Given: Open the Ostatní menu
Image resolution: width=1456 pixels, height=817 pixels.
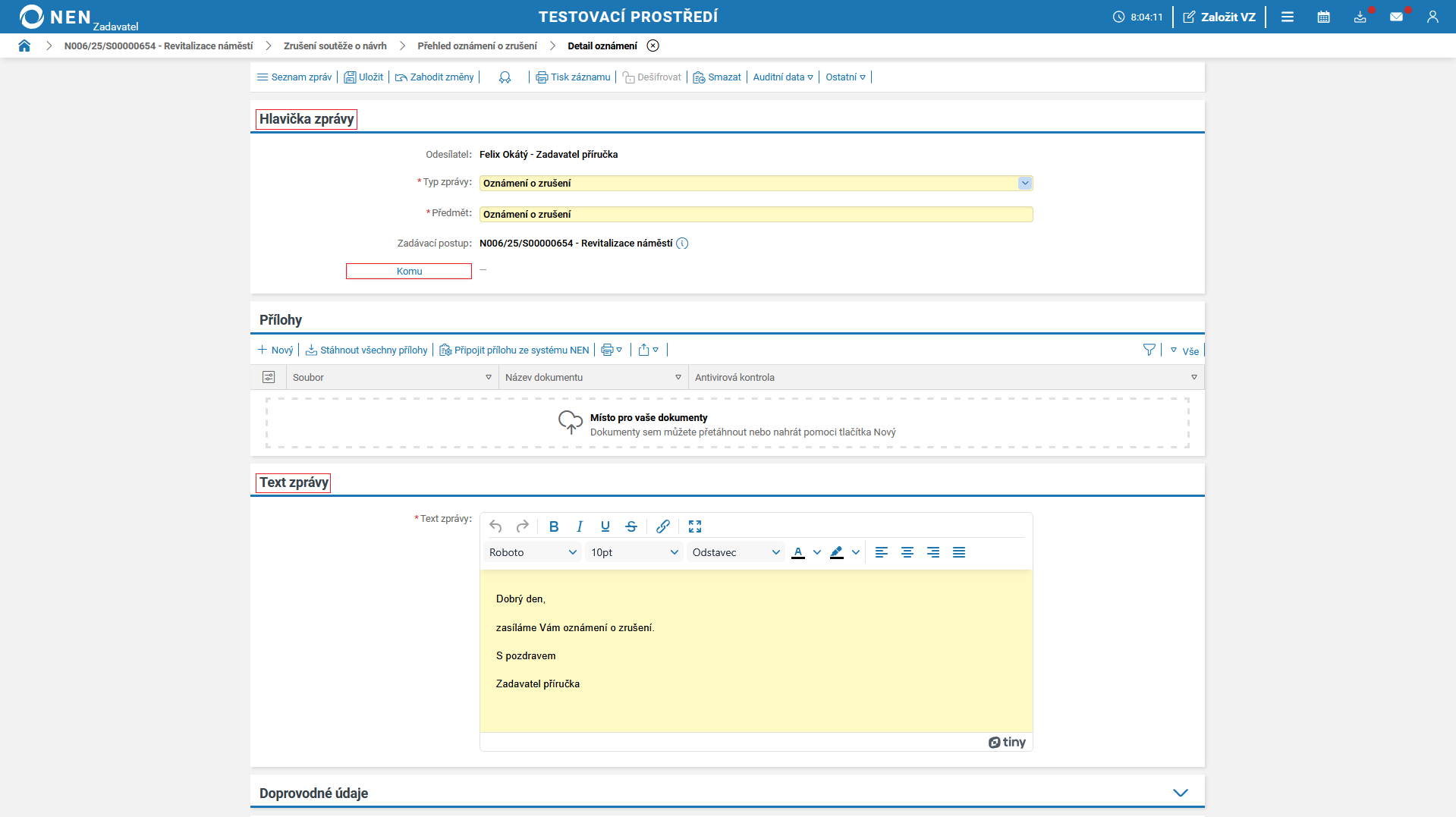Looking at the screenshot, I should point(845,77).
